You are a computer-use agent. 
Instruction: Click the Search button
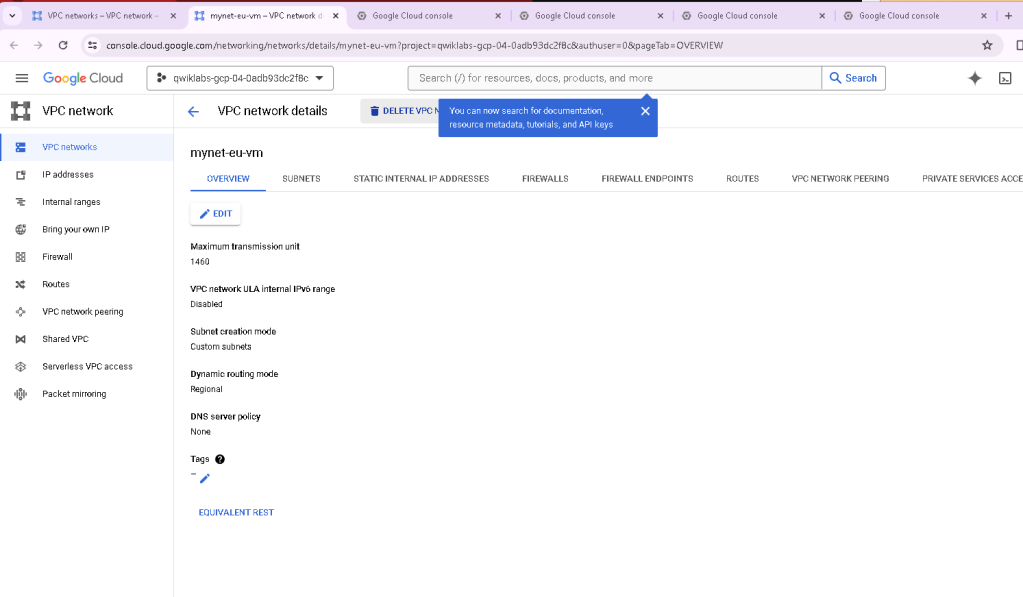(853, 78)
